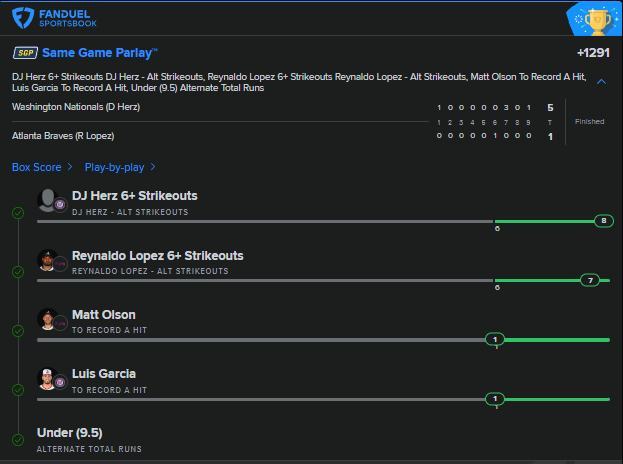The width and height of the screenshot is (623, 464).
Task: Click the team badge beside Matt Olson
Action: pos(60,323)
